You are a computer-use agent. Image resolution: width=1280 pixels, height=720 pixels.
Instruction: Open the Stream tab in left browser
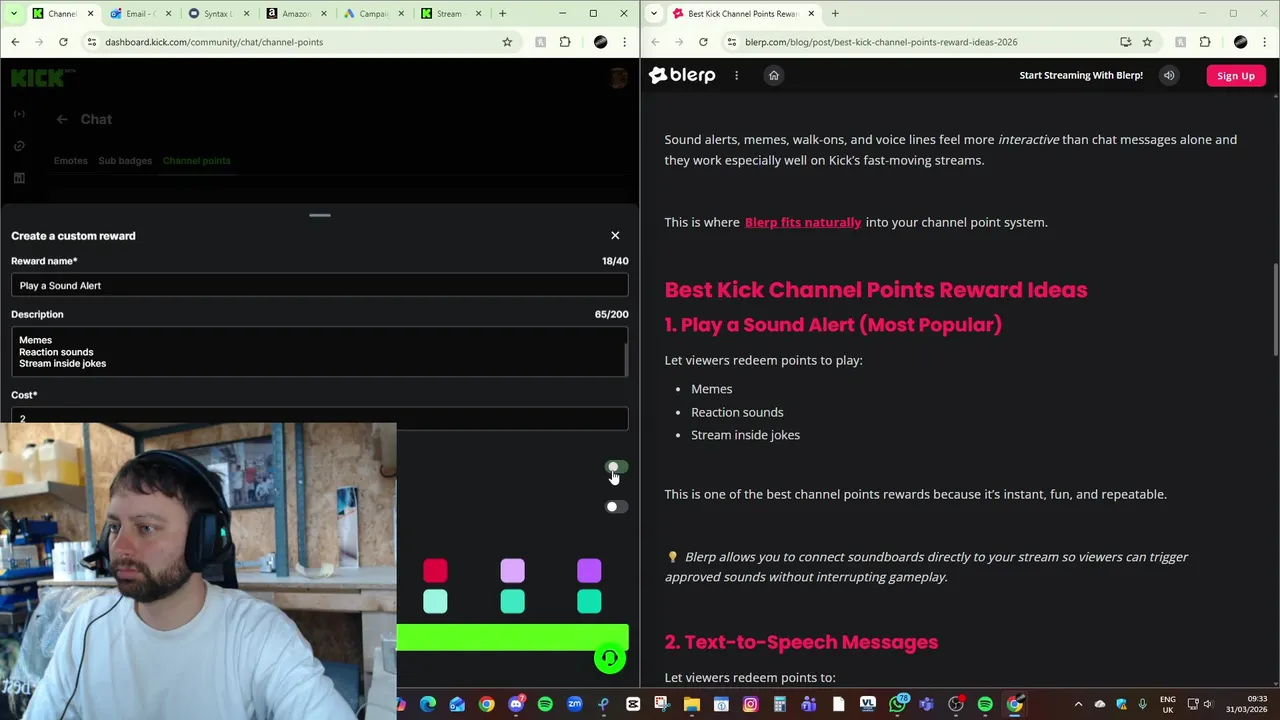[450, 14]
